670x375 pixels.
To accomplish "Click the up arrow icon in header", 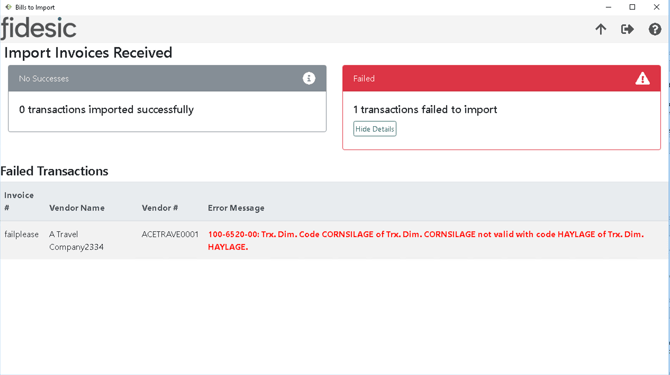I will tap(600, 29).
